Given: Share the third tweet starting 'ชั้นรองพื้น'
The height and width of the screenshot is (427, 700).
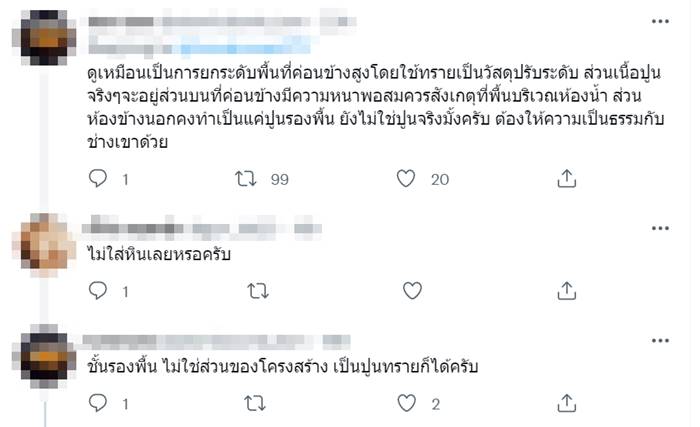Looking at the screenshot, I should pos(566,403).
